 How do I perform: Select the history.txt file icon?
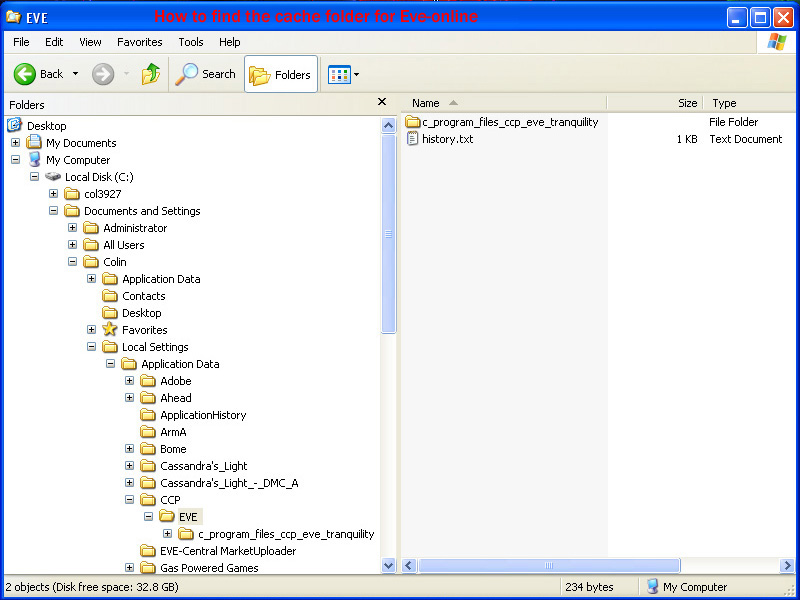pos(413,139)
